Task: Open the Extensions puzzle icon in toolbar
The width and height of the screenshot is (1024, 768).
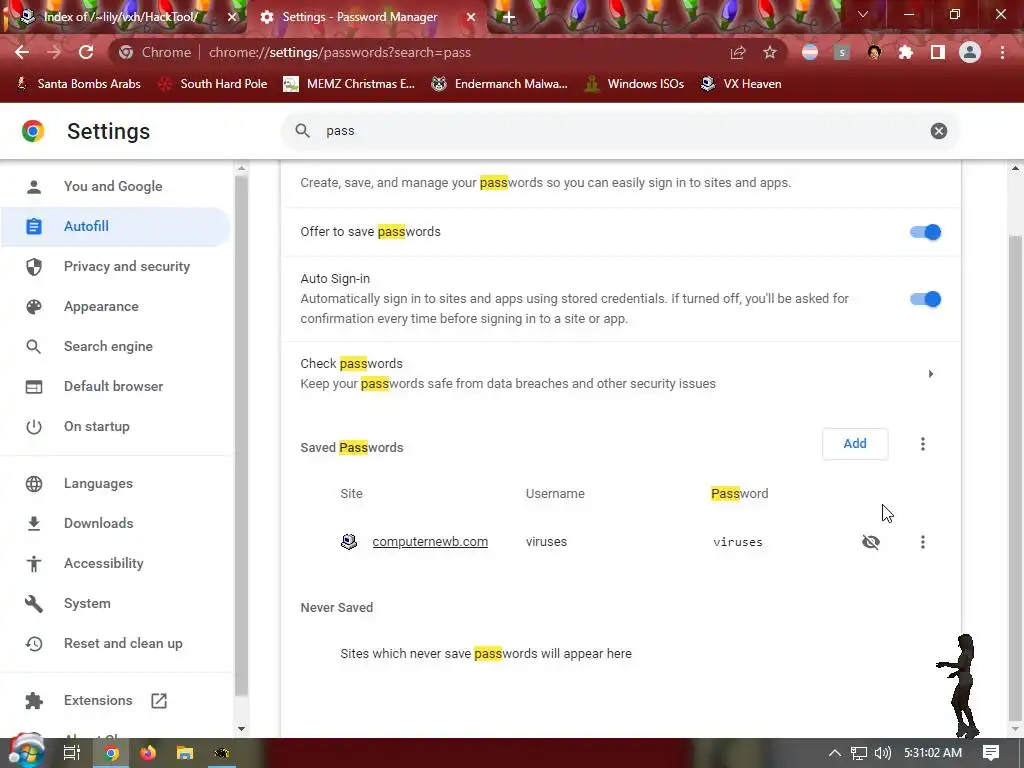Action: (x=906, y=52)
